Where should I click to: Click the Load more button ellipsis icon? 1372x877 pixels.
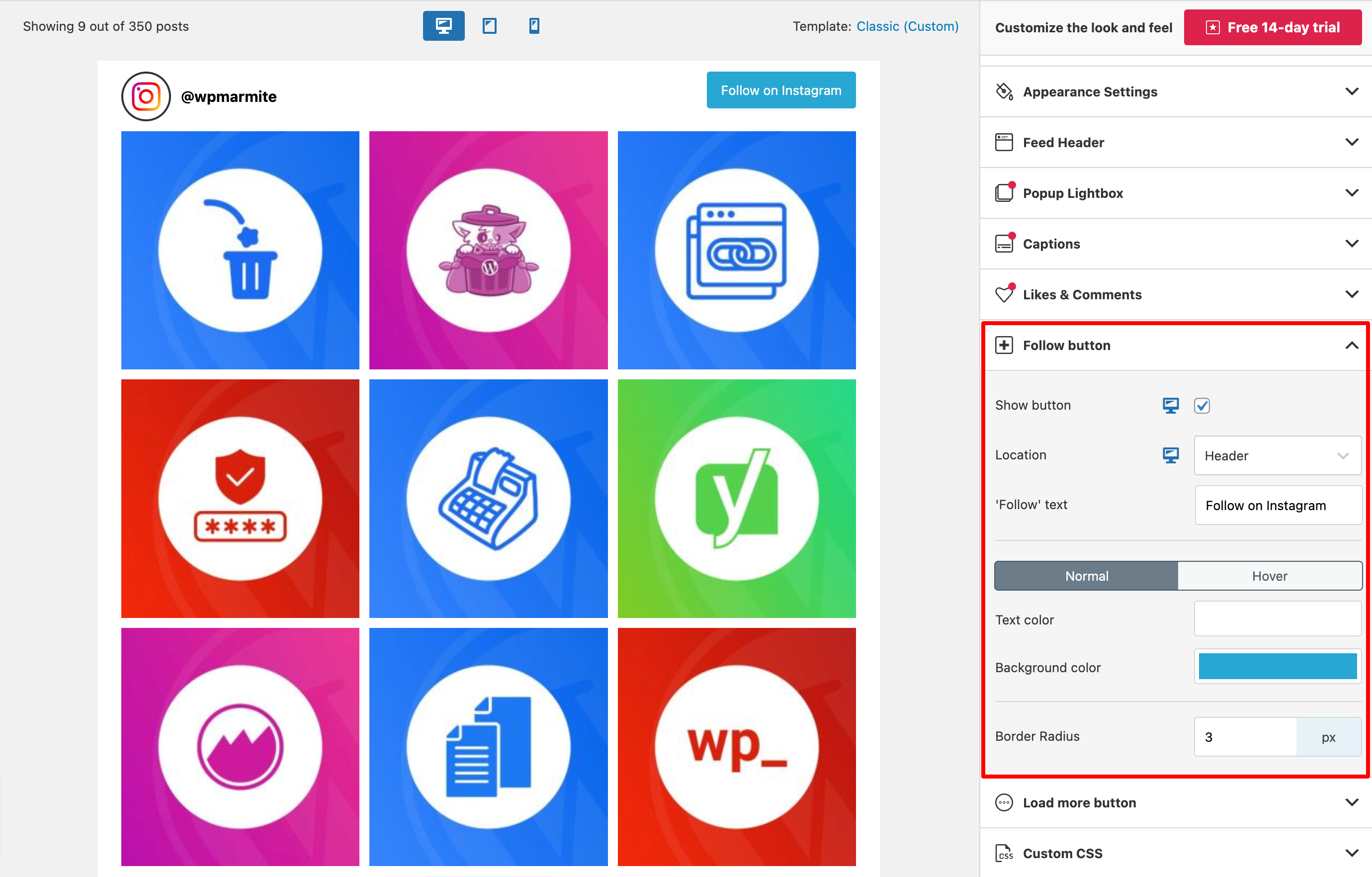pyautogui.click(x=1004, y=802)
